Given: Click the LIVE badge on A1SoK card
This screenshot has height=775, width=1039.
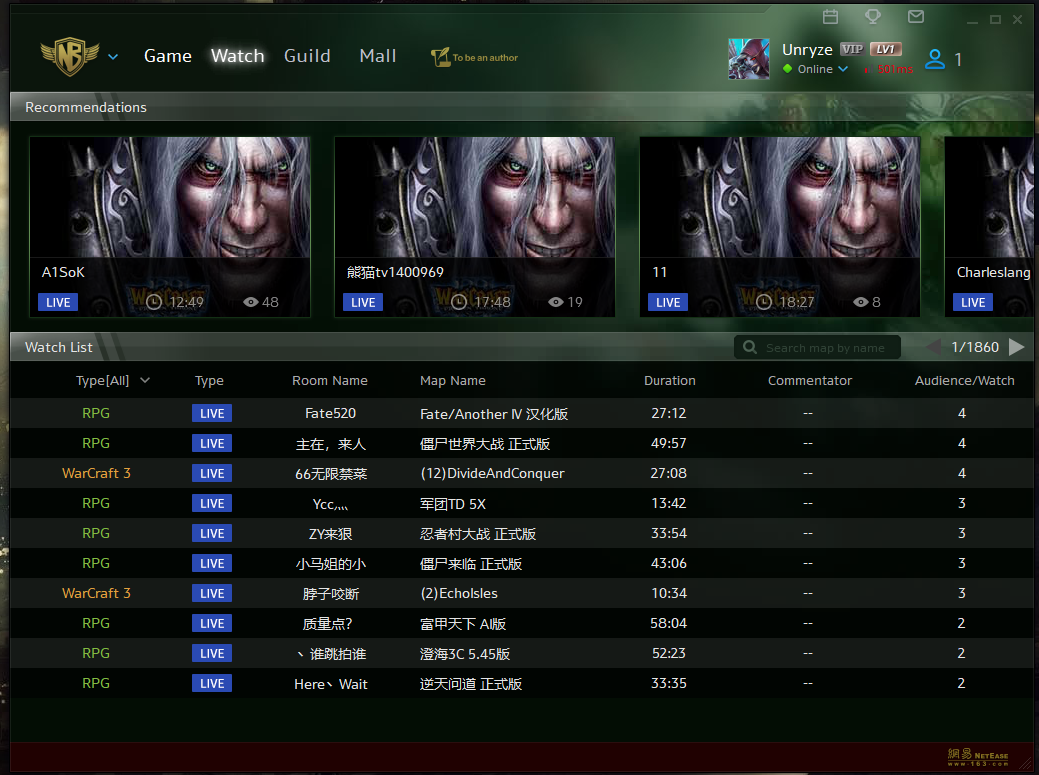Looking at the screenshot, I should click(x=58, y=302).
